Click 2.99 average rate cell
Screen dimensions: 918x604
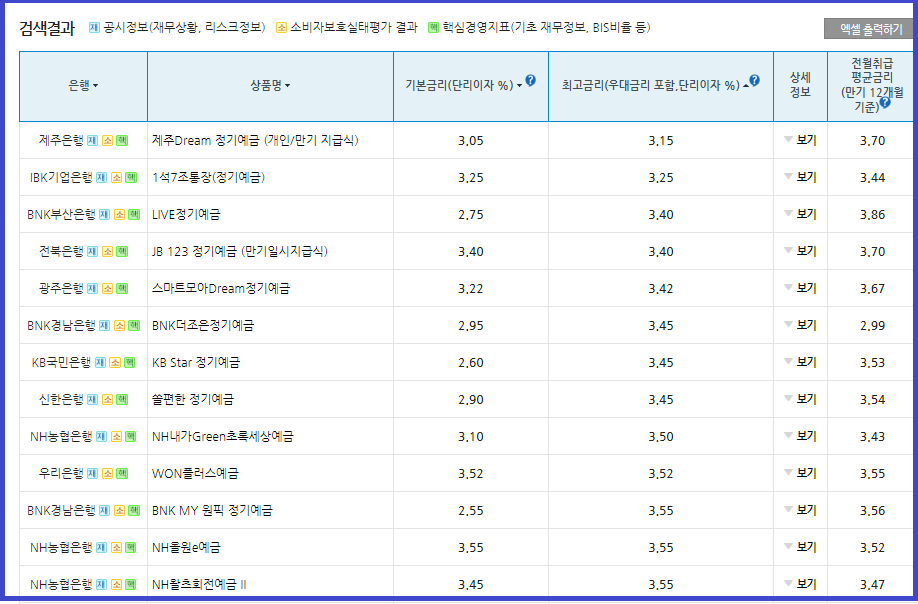coord(872,325)
